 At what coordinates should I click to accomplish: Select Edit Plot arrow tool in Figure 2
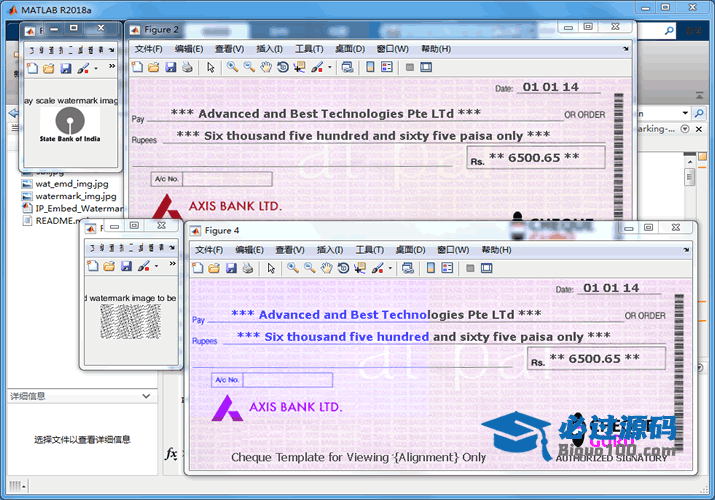point(210,67)
